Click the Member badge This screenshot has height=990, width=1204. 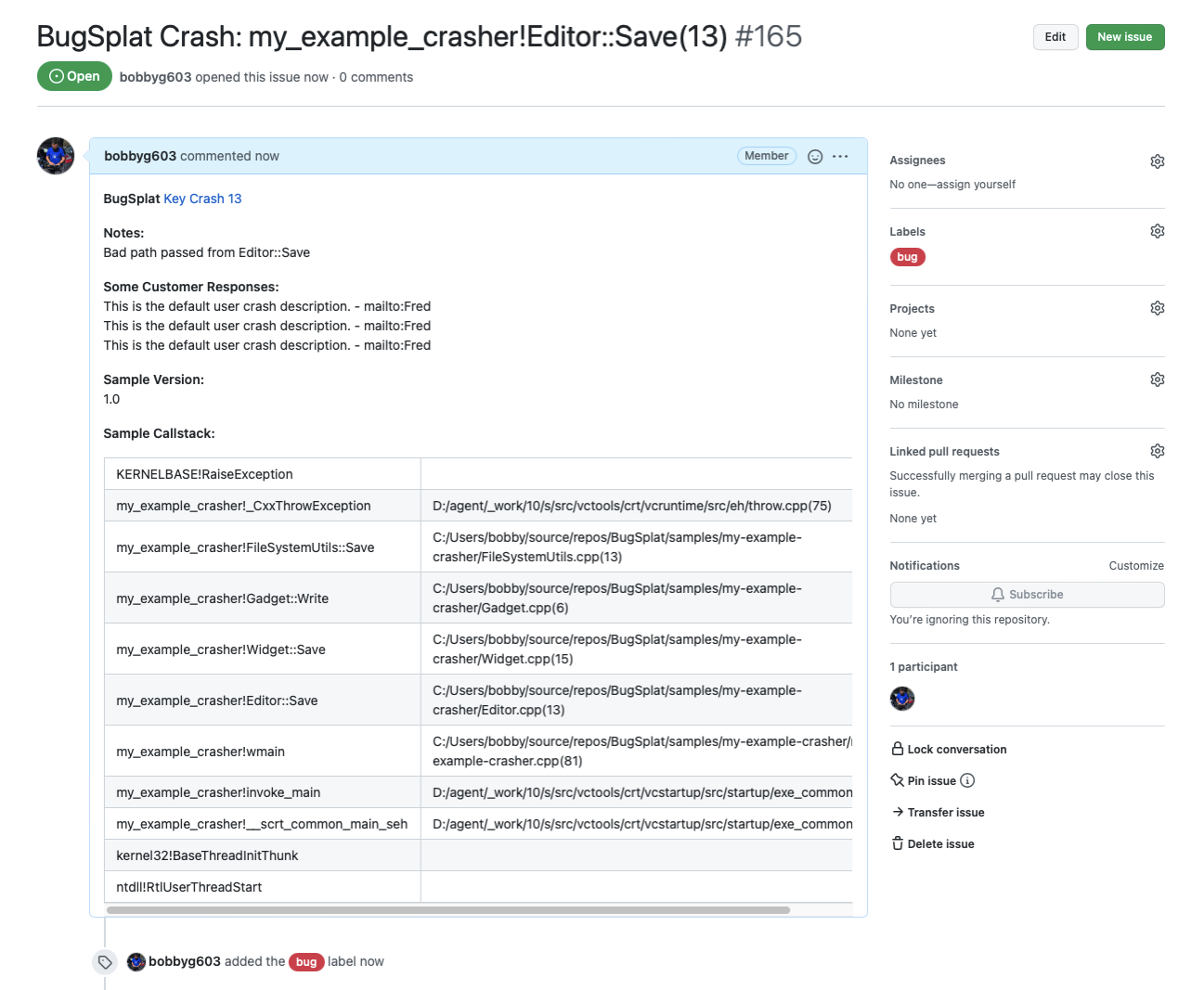766,156
